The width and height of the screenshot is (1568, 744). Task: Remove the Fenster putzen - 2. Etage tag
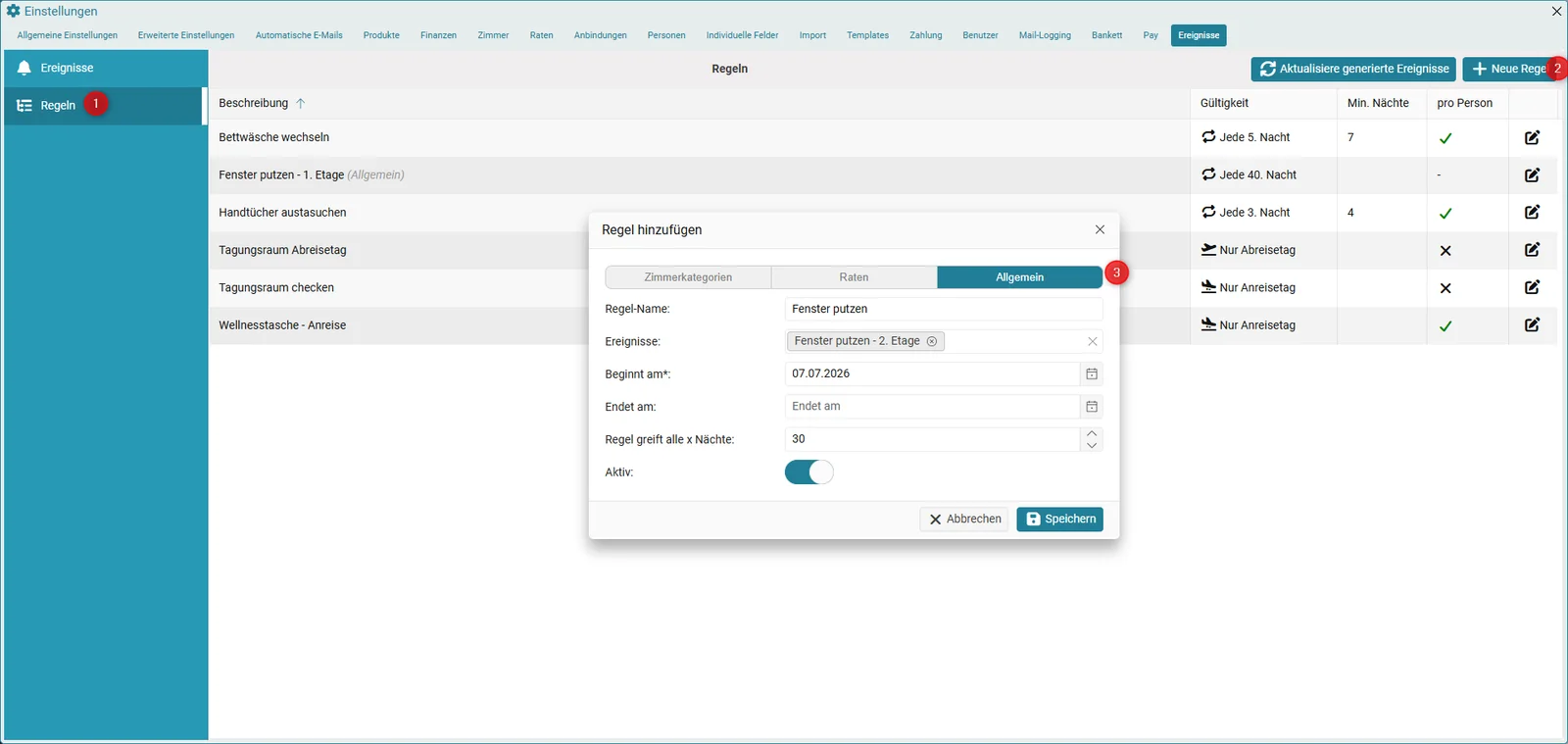(x=932, y=341)
